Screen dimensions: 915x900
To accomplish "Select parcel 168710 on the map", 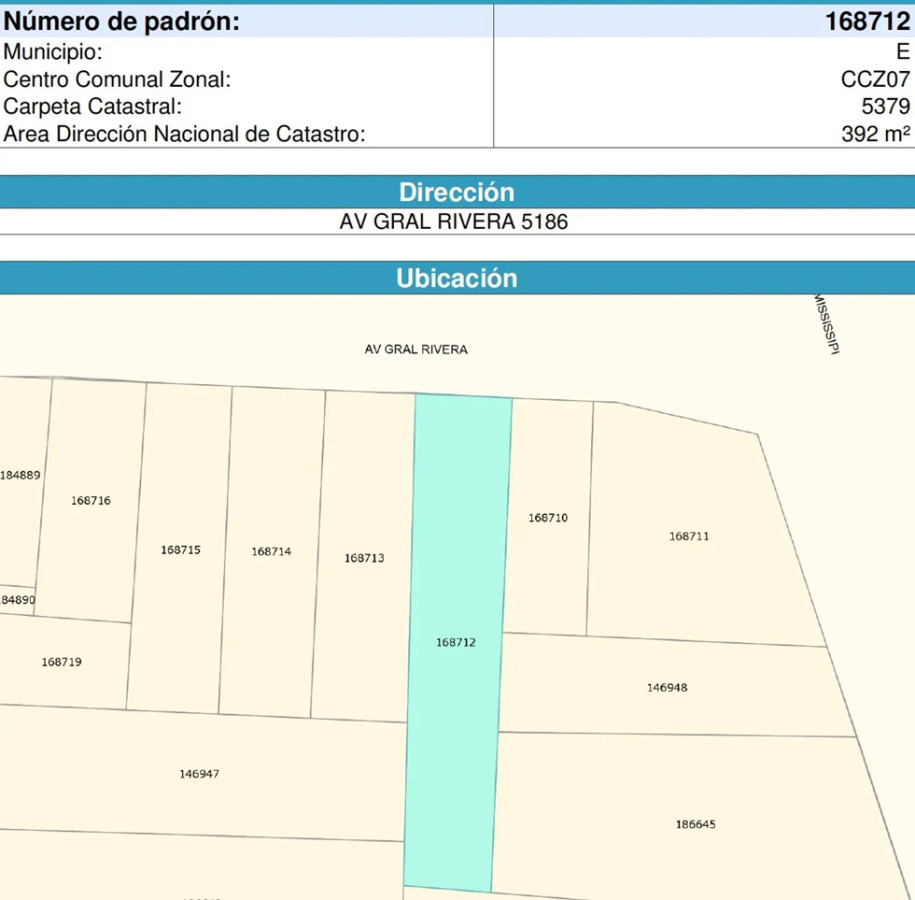I will tap(548, 519).
